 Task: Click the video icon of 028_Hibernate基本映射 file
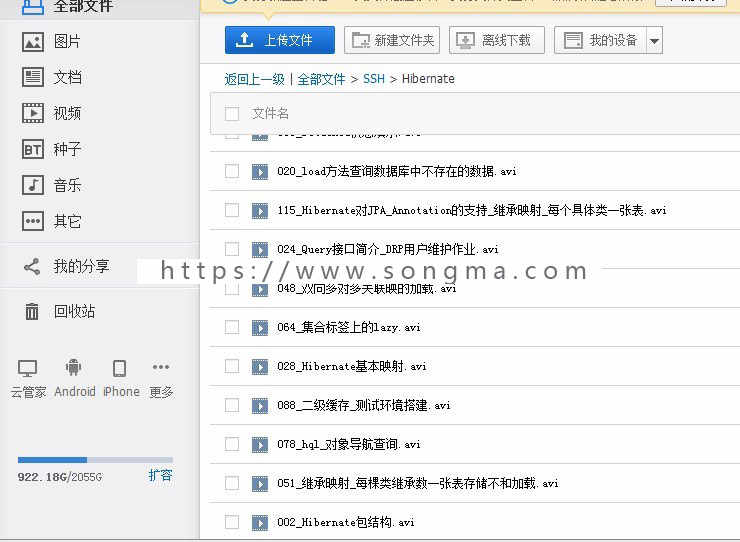point(260,366)
